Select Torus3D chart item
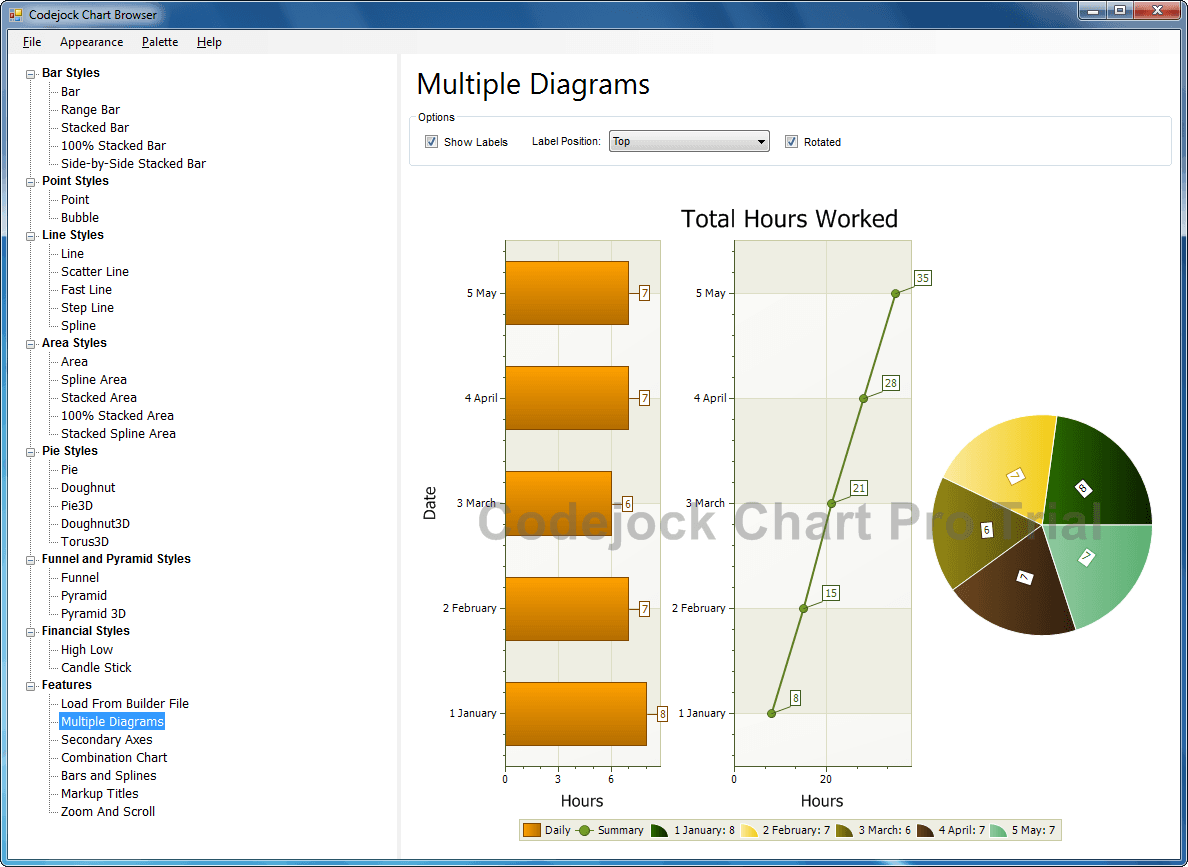The width and height of the screenshot is (1188, 867). tap(85, 542)
